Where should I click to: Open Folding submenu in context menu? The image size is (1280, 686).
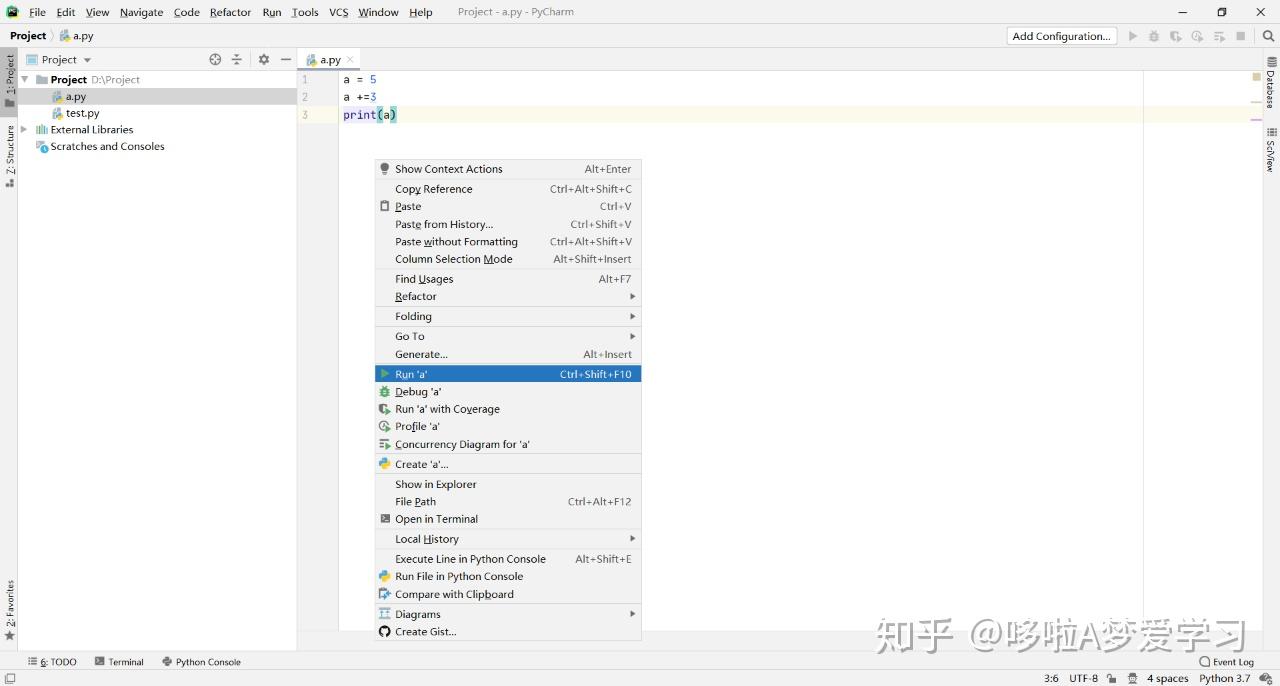point(508,316)
